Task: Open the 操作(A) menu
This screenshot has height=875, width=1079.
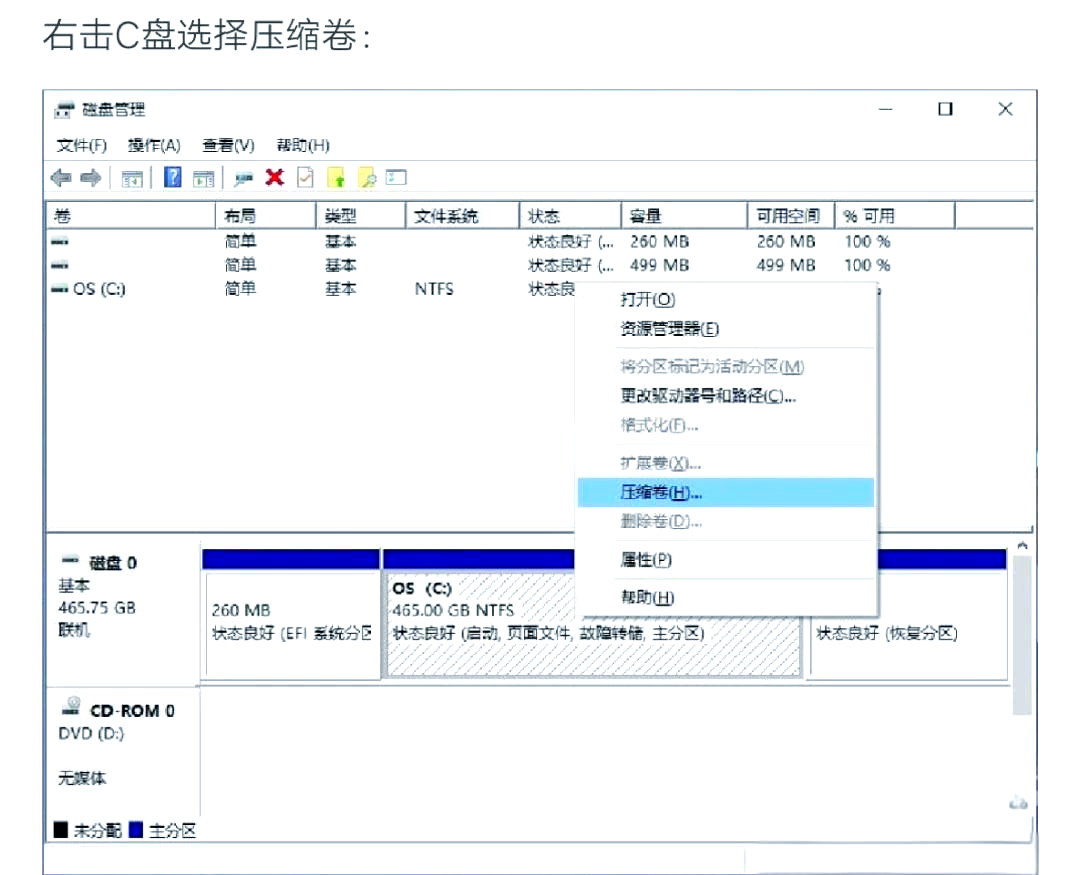Action: coord(154,145)
